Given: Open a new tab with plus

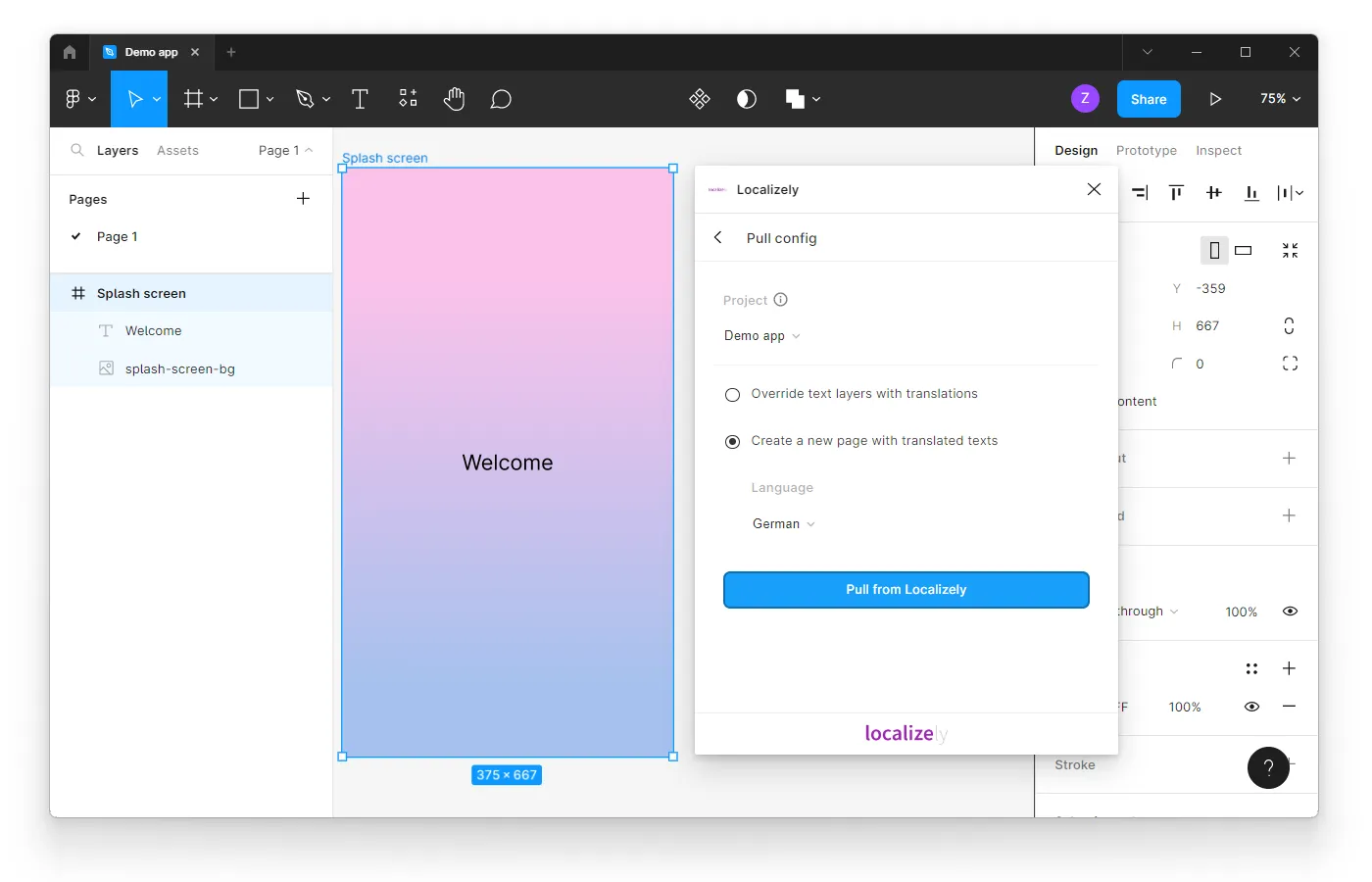Looking at the screenshot, I should [x=231, y=52].
